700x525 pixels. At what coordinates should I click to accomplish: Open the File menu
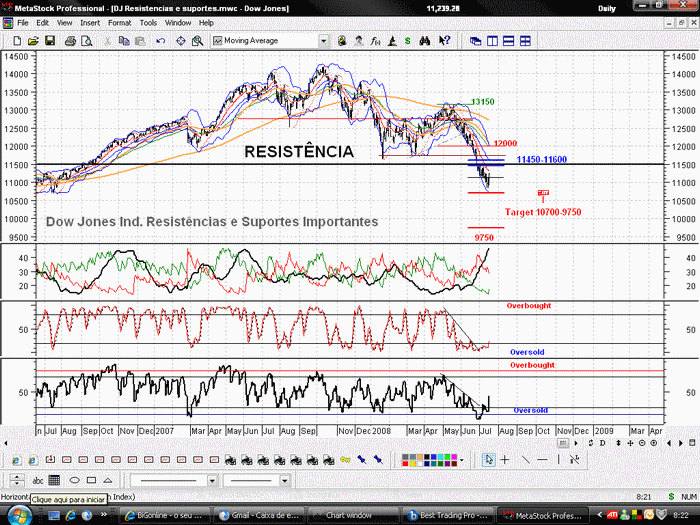point(23,23)
